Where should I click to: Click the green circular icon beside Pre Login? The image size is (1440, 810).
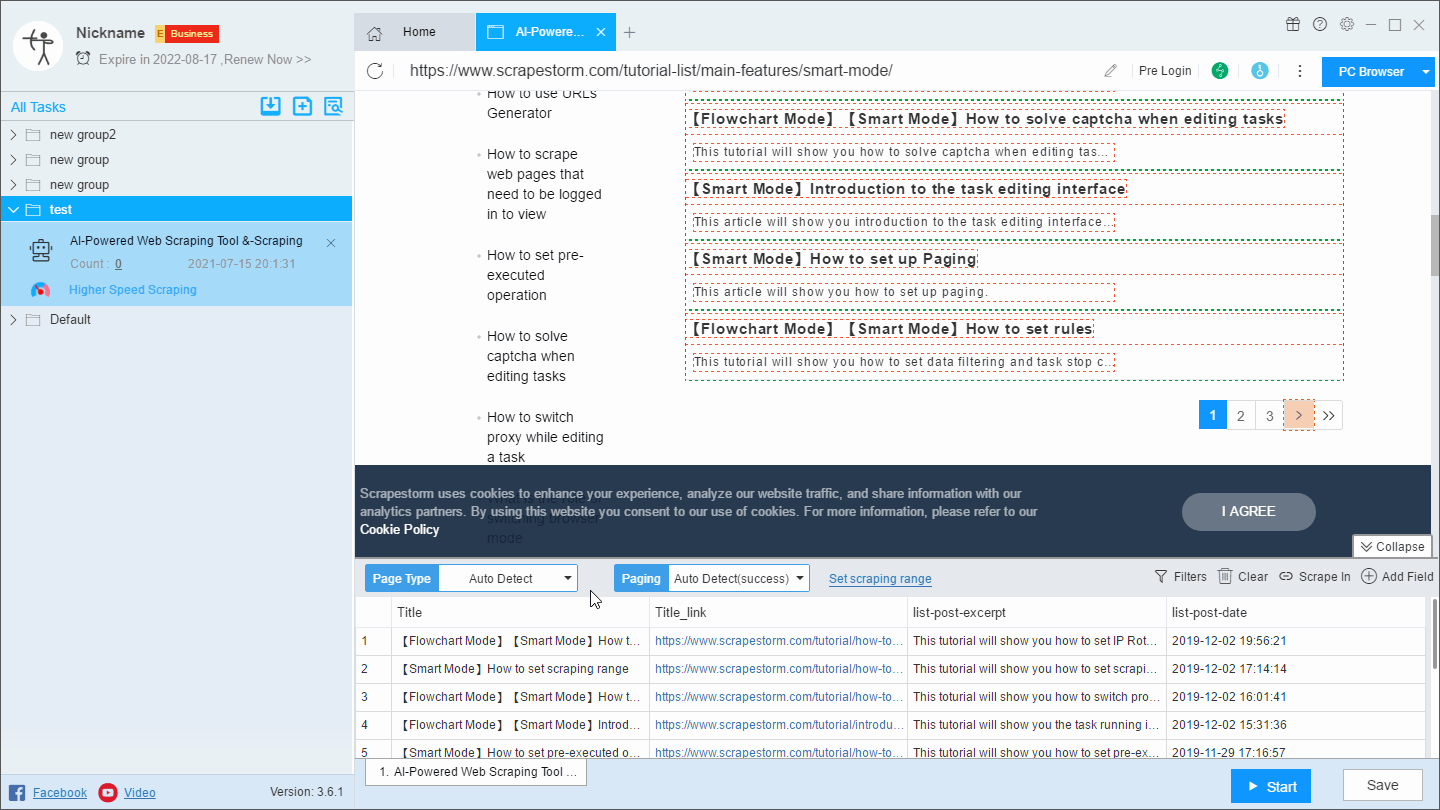[1220, 71]
